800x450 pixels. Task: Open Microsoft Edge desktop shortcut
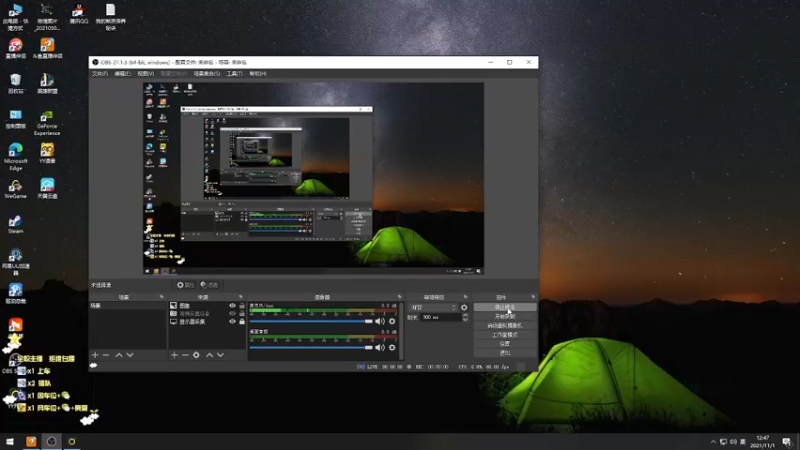[x=15, y=157]
